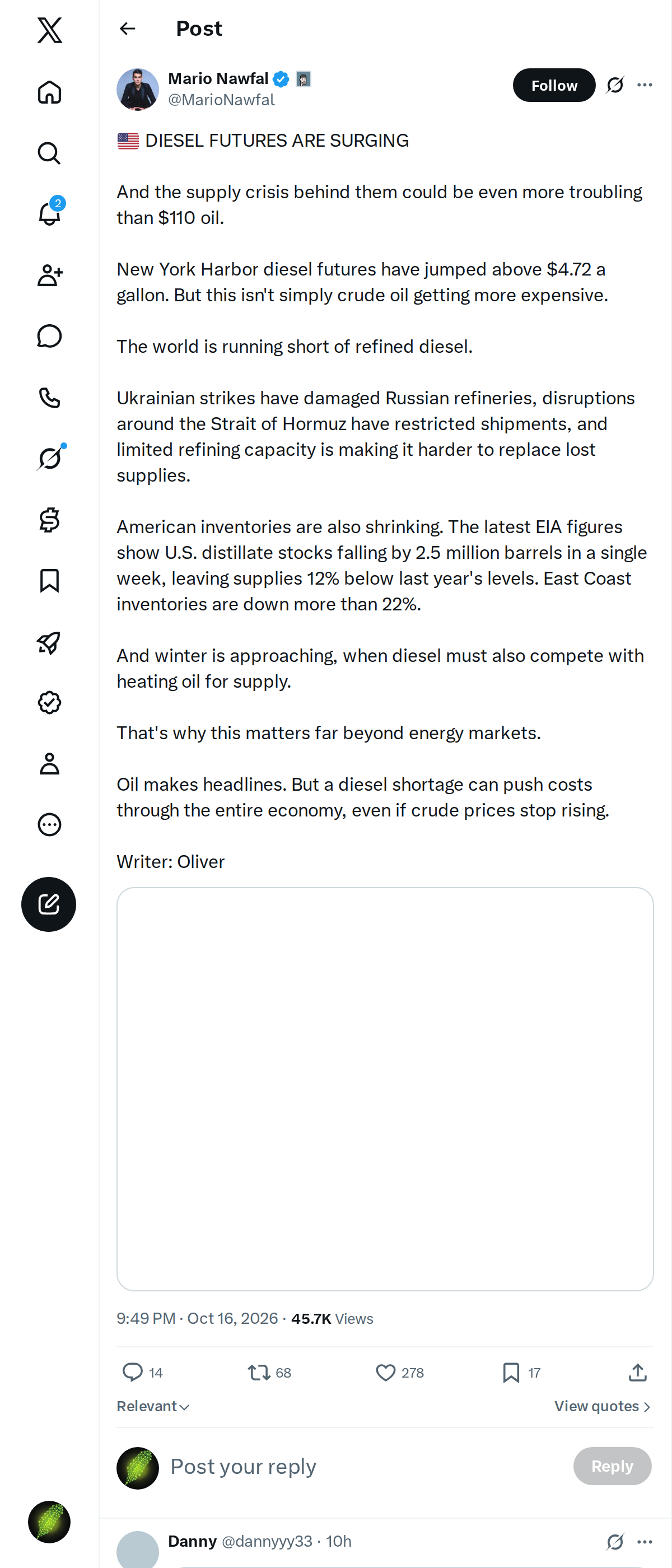Bookmark the post with 17 saves
This screenshot has width=672, height=1568.
[x=521, y=1372]
